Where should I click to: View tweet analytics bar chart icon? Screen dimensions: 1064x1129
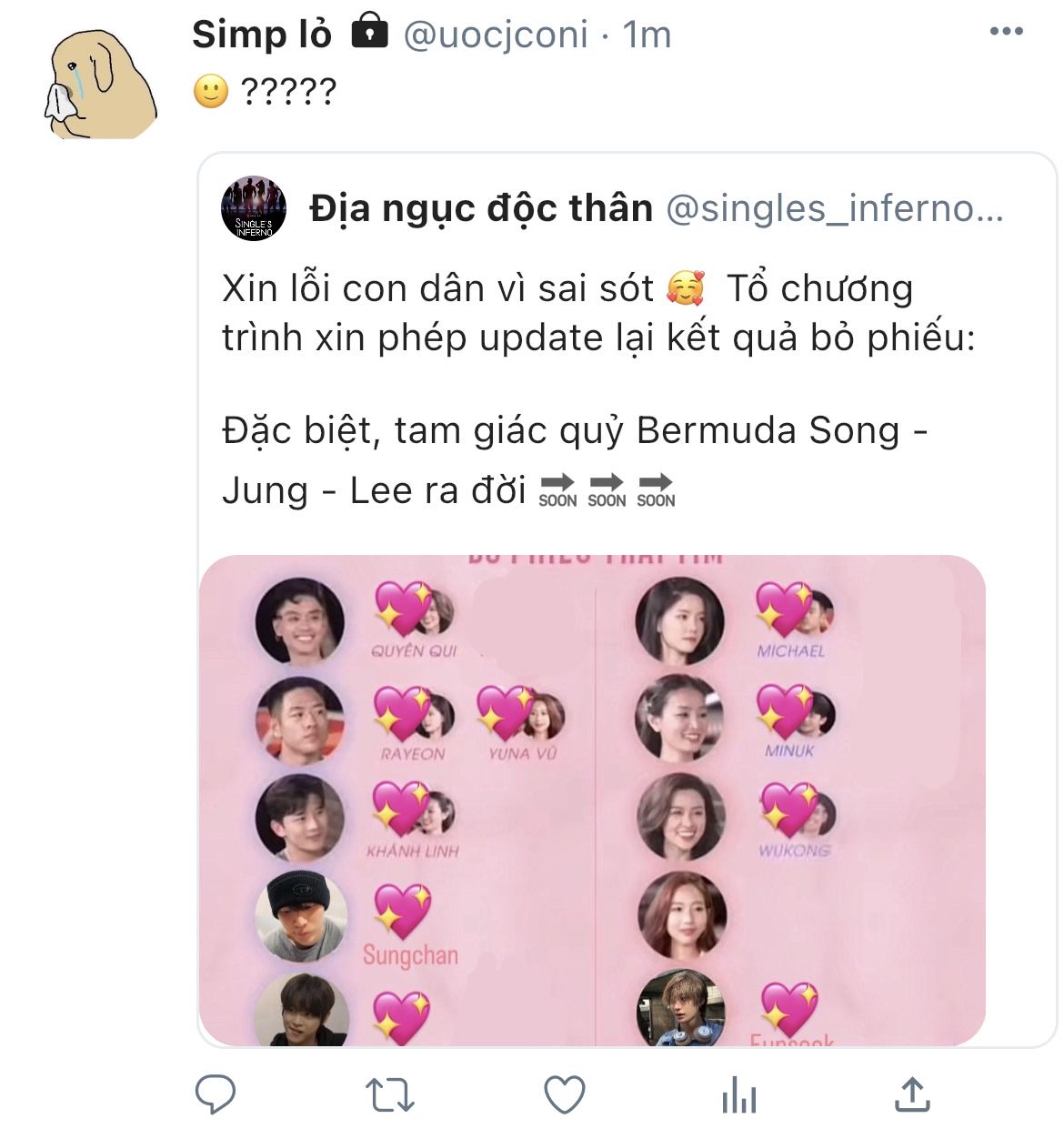pyautogui.click(x=738, y=1094)
